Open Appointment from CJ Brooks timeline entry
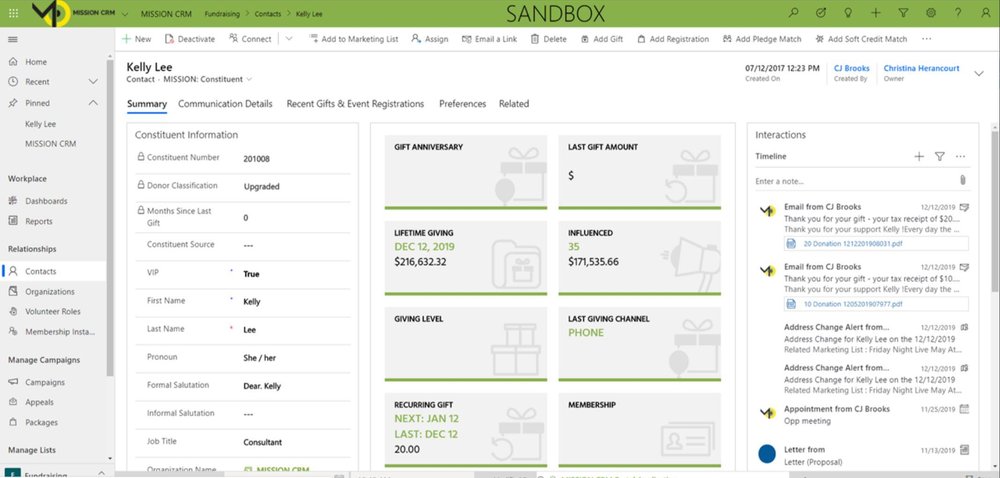 click(x=863, y=415)
